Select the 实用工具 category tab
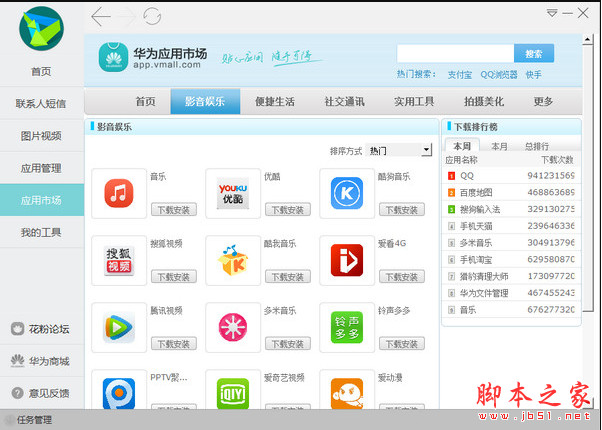Viewport: 602px width, 430px height. point(414,102)
